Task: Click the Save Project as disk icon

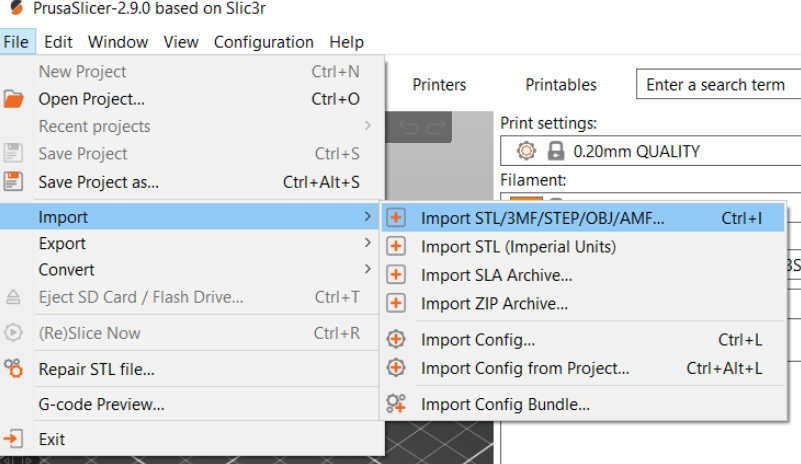Action: (x=13, y=181)
